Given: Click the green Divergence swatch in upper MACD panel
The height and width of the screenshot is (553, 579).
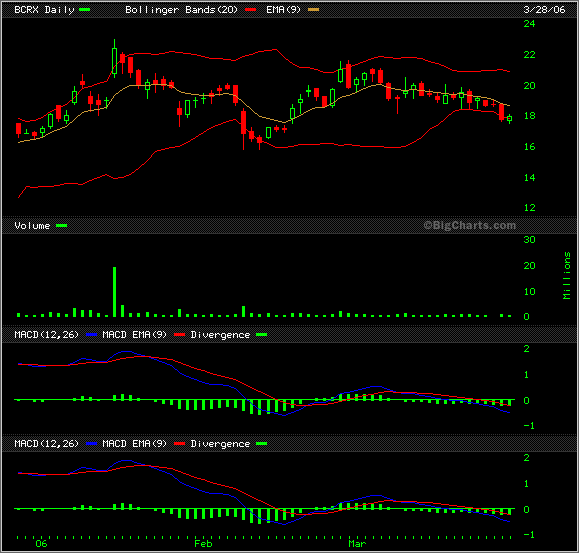Looking at the screenshot, I should point(261,335).
